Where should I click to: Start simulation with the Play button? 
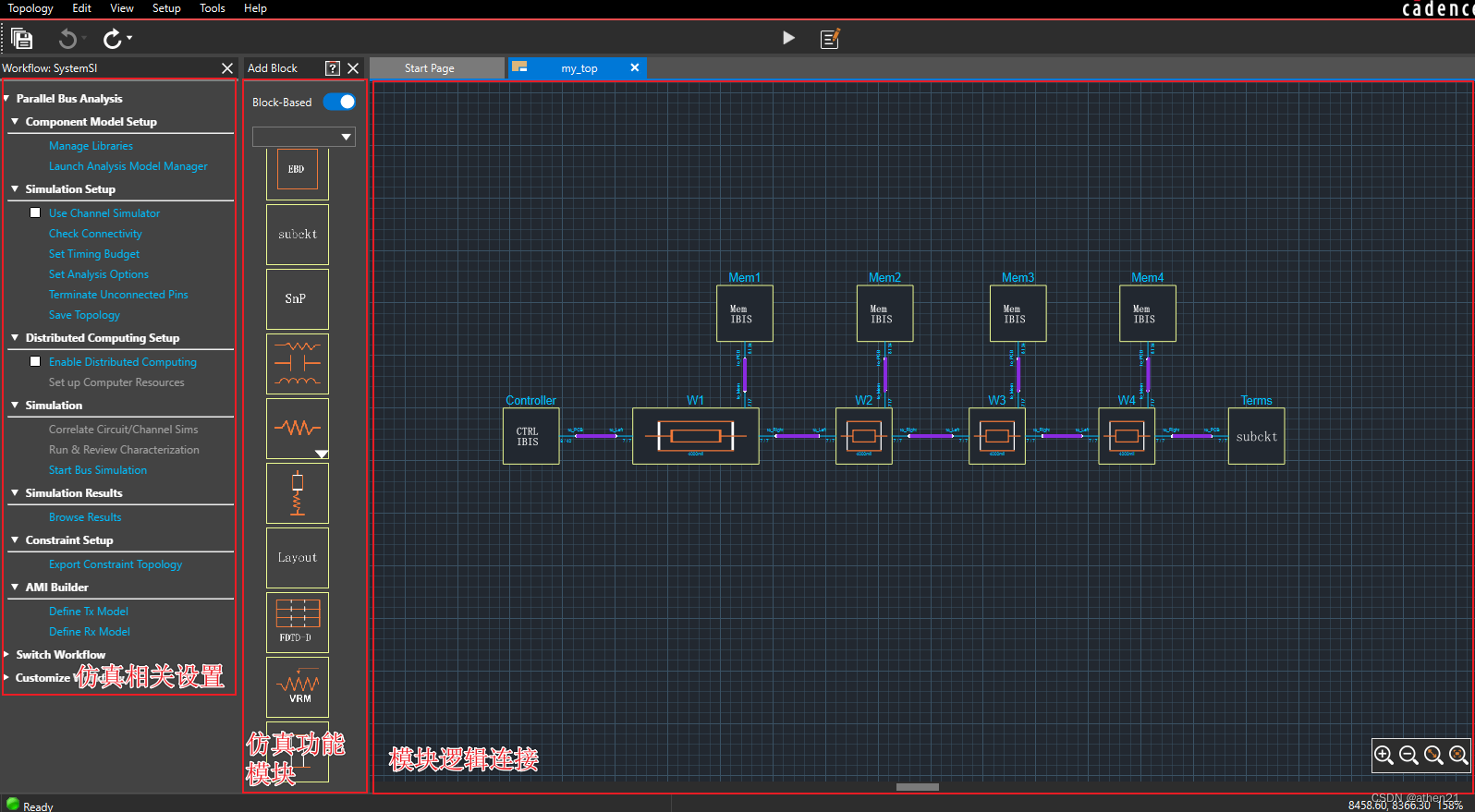[x=788, y=38]
